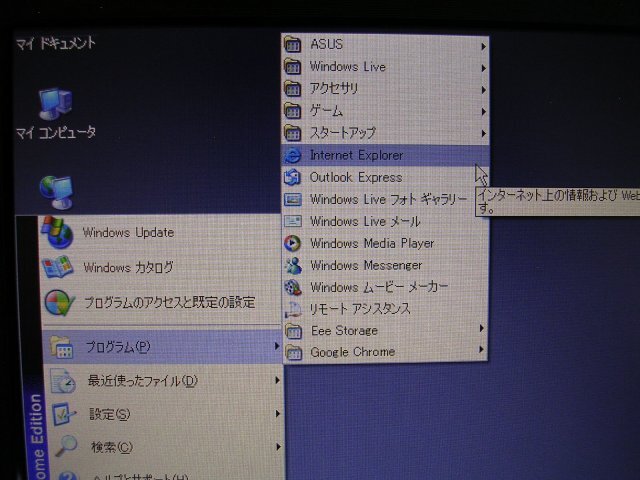Click the プログラム(P) folder icon
The width and height of the screenshot is (640, 480).
coord(62,347)
